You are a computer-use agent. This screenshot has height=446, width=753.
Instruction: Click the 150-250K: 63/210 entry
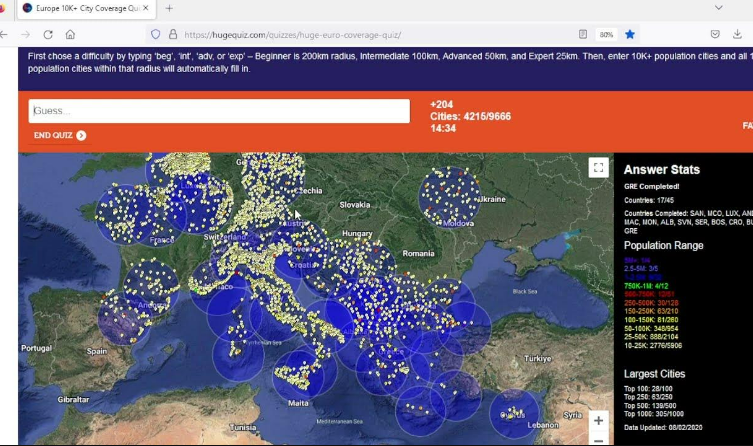click(x=651, y=311)
